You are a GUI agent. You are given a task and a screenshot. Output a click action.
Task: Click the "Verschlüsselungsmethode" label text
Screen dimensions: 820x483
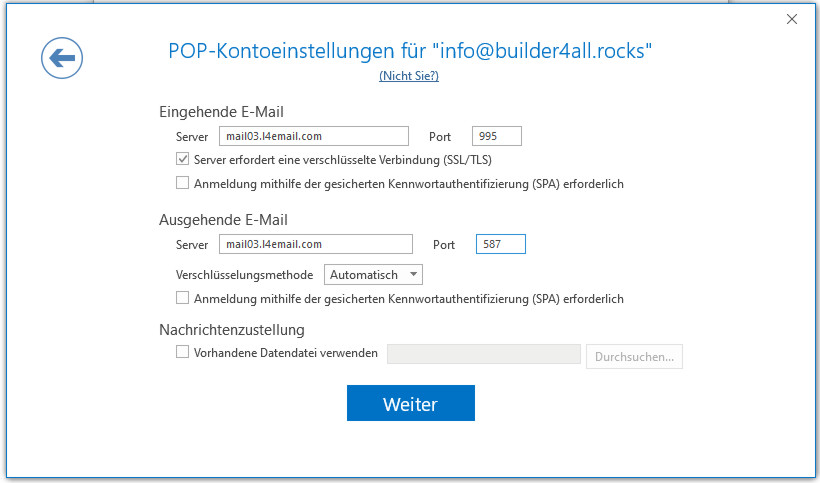244,274
